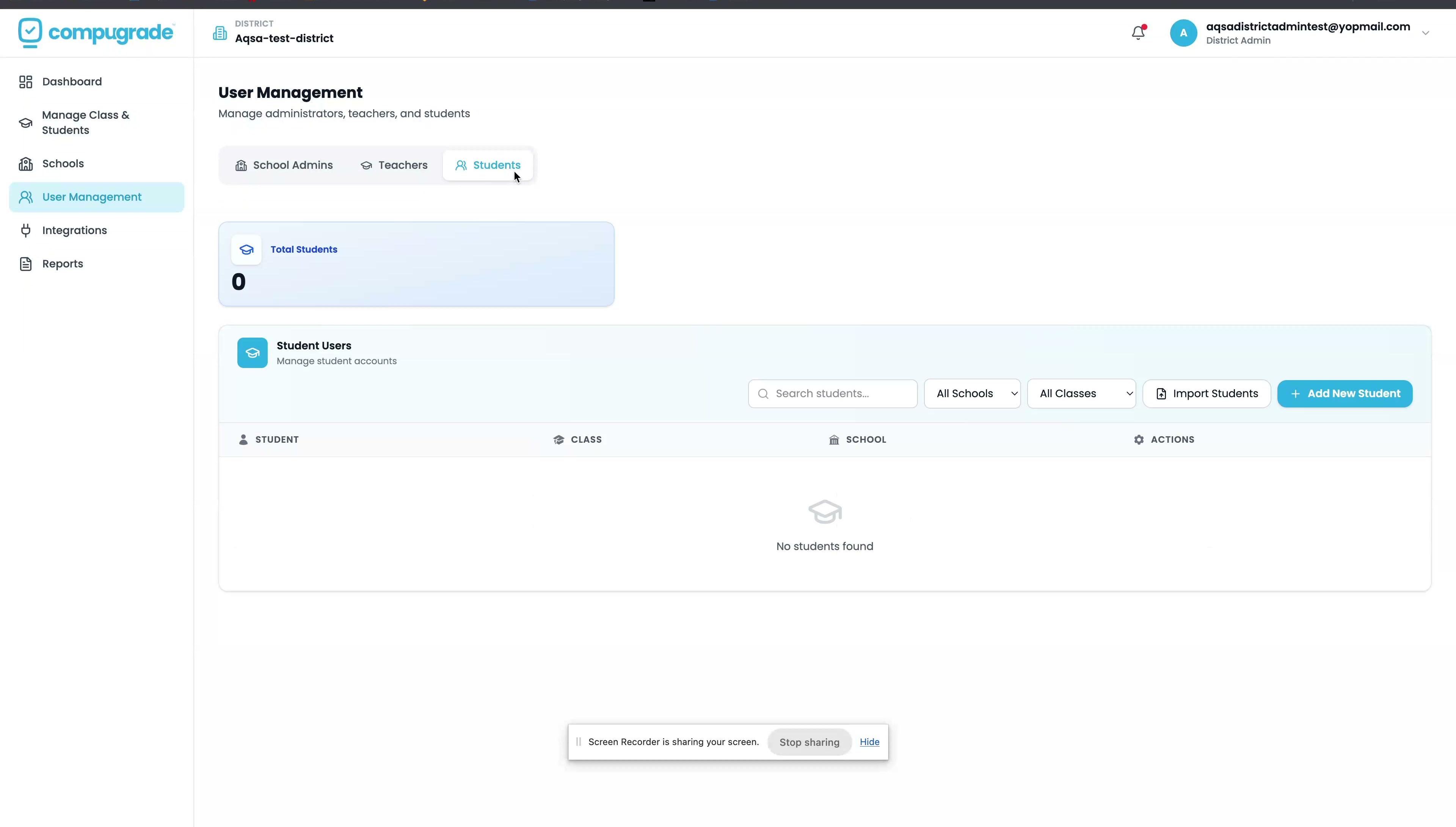Click the search magnifier icon
The width and height of the screenshot is (1456, 827).
coord(764,394)
